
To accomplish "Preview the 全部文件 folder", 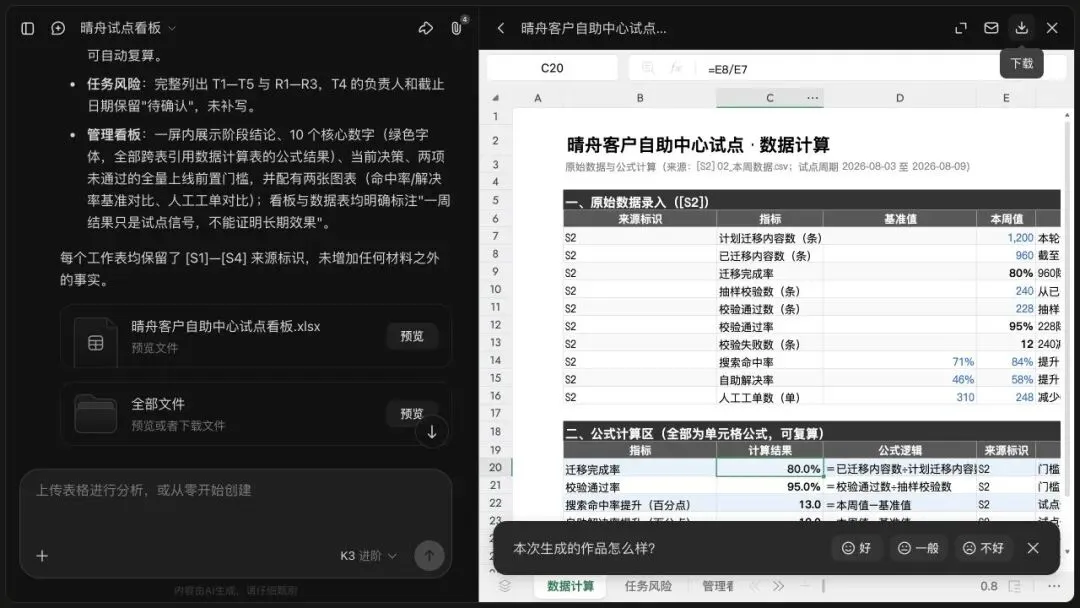I will [x=412, y=413].
